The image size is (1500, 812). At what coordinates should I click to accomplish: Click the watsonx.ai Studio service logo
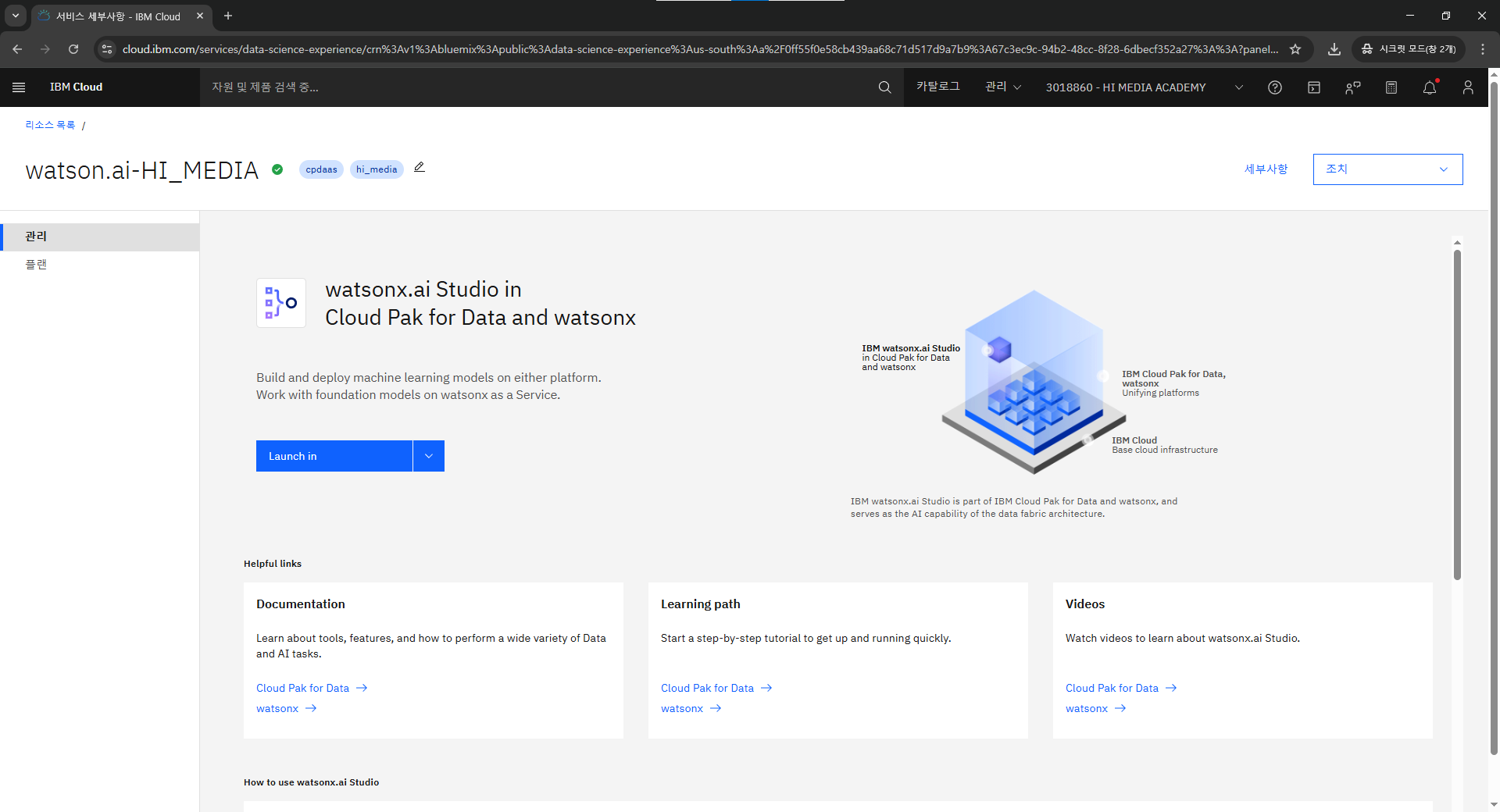pos(281,303)
